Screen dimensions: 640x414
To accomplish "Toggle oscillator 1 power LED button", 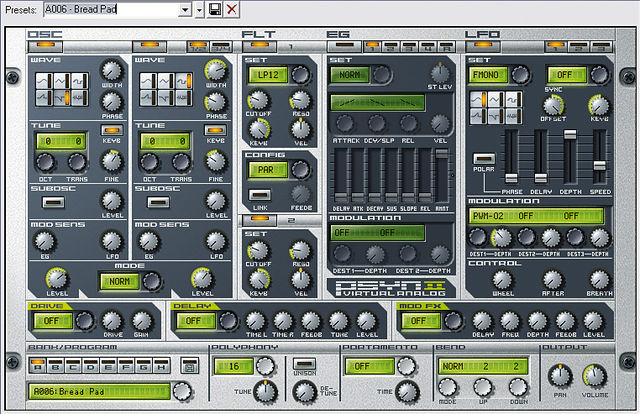I will click(x=45, y=46).
